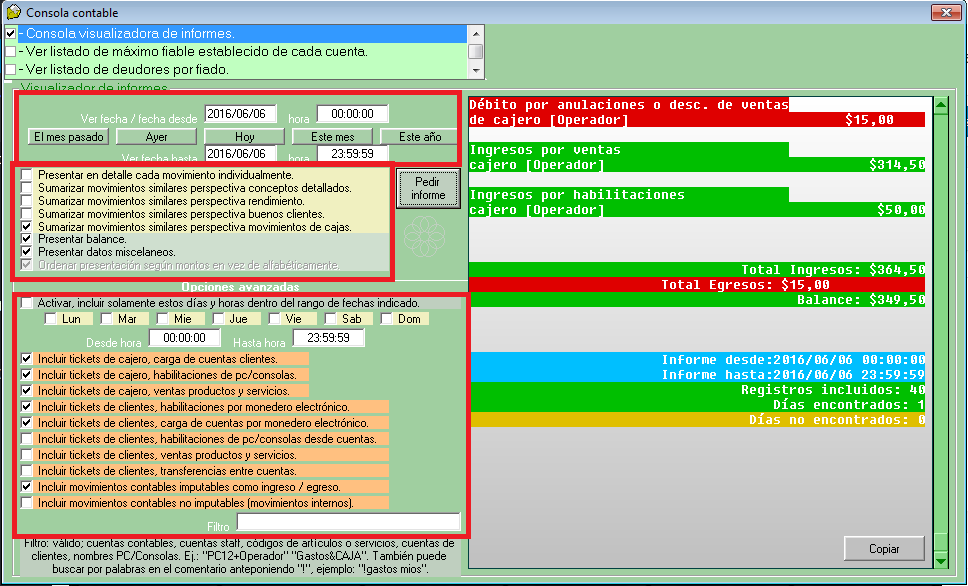Click the 'Débito por anulaciones' report row
This screenshot has width=968, height=586.
[x=697, y=112]
